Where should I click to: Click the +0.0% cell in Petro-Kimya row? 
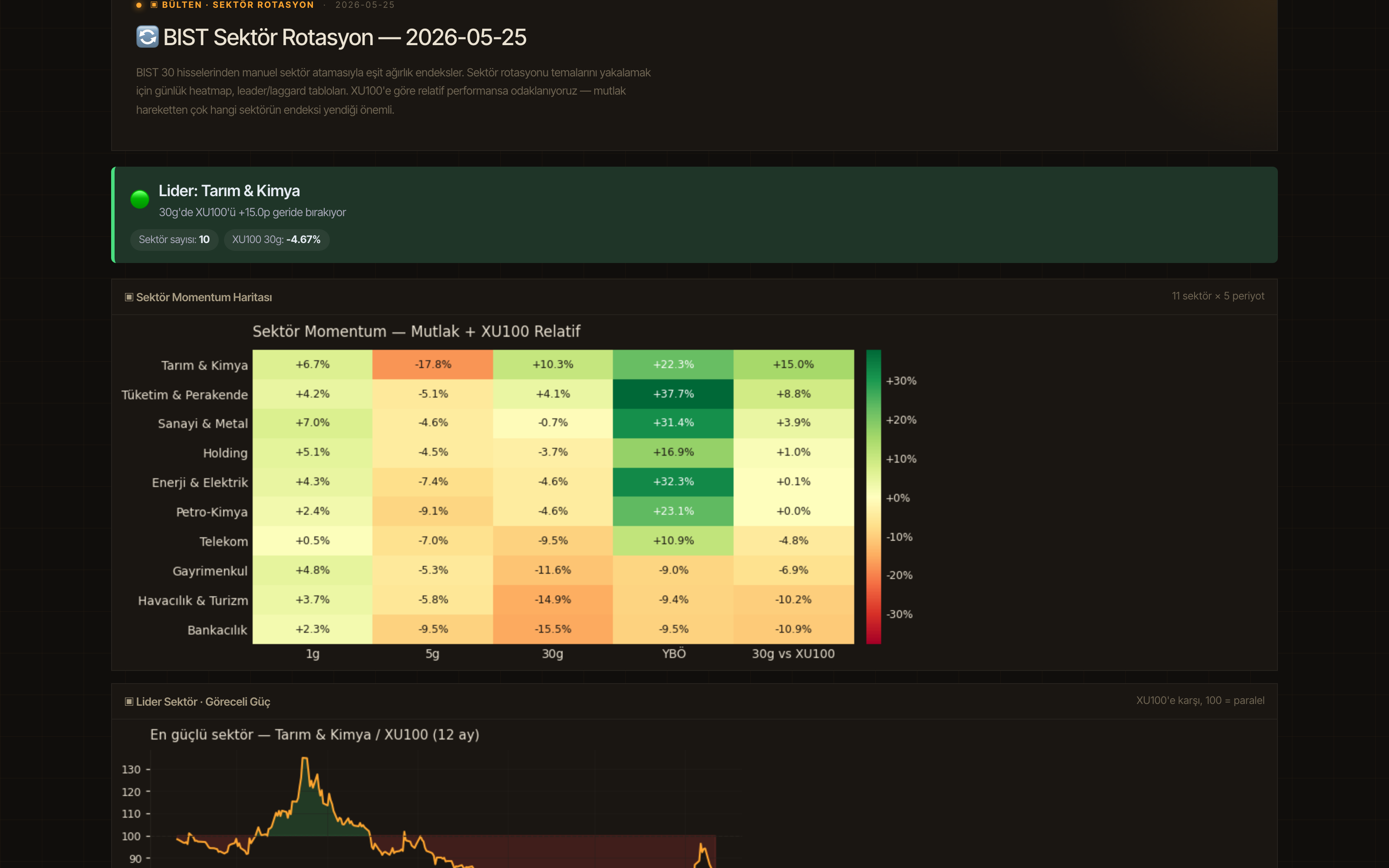[x=794, y=512]
